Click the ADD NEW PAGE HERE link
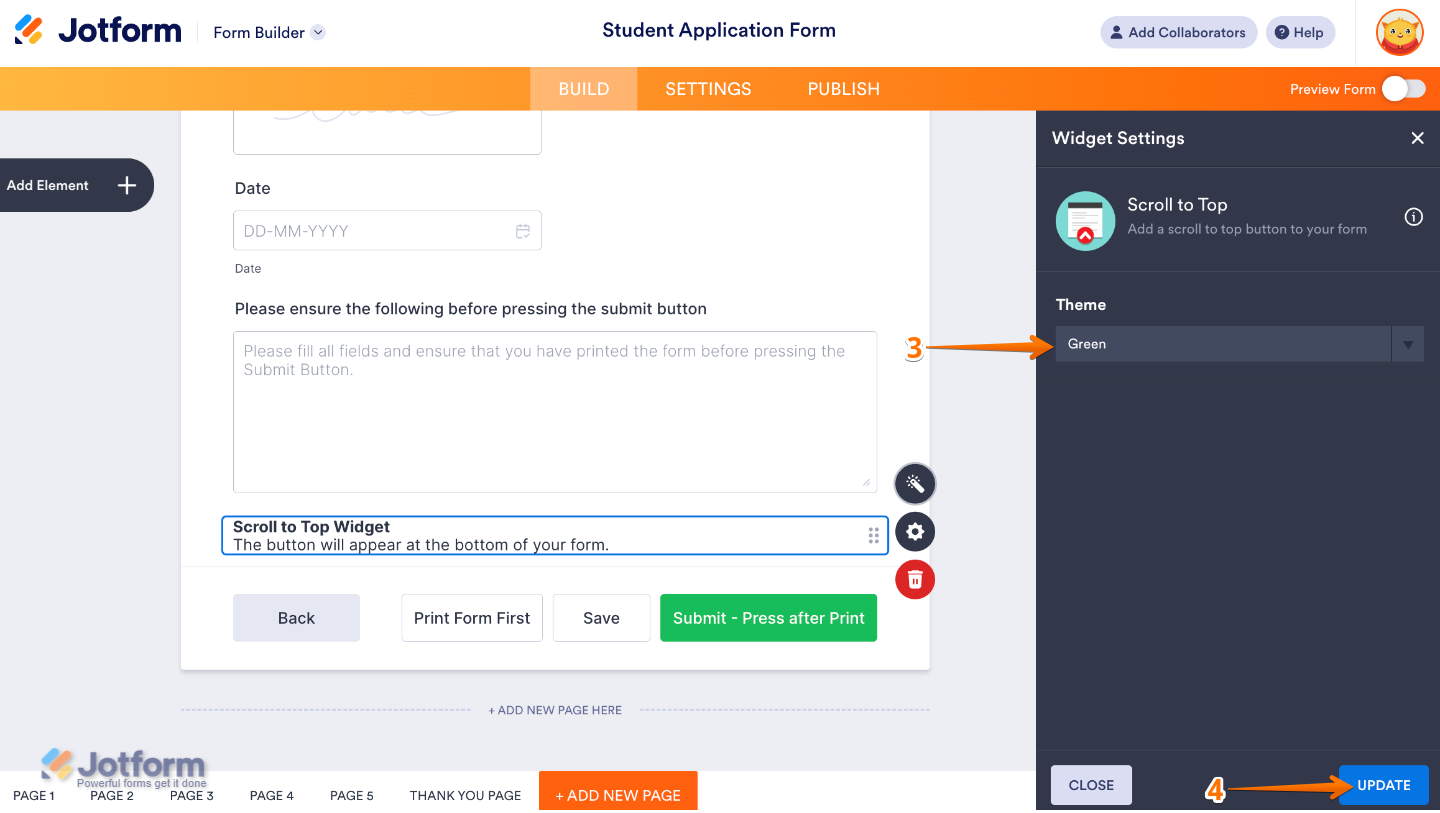Viewport: 1440px width, 813px height. [x=555, y=710]
